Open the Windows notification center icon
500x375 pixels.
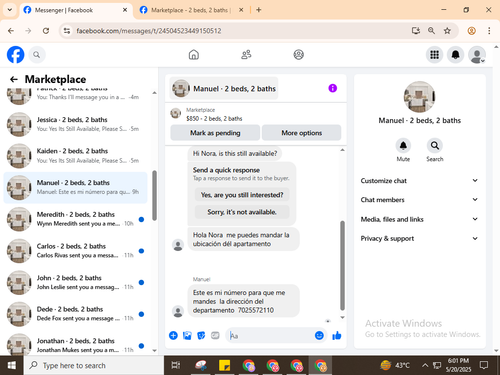[x=484, y=365]
